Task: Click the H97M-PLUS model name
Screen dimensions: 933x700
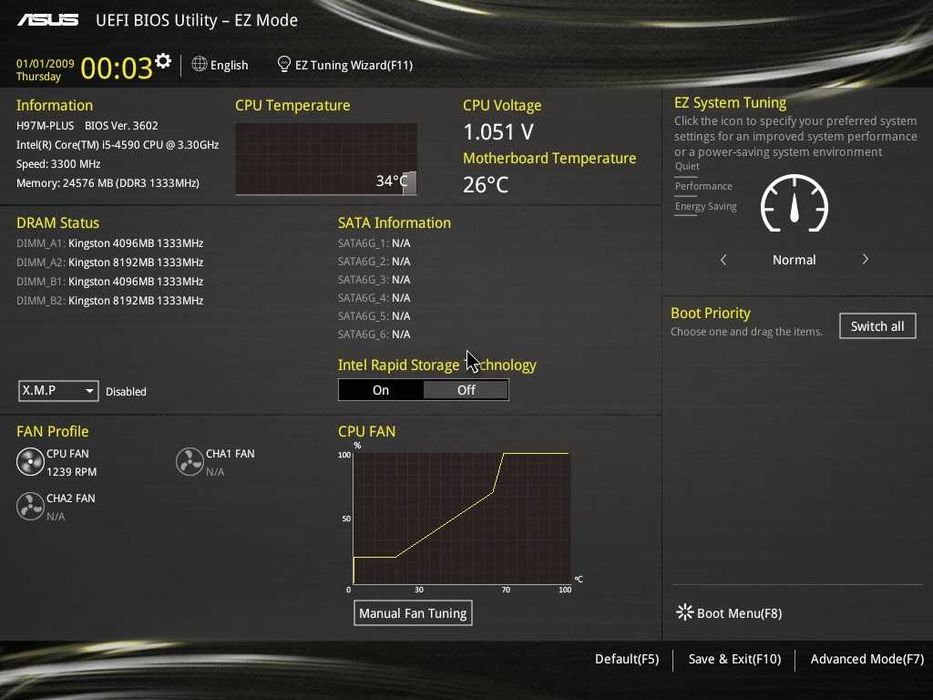Action: pyautogui.click(x=45, y=126)
